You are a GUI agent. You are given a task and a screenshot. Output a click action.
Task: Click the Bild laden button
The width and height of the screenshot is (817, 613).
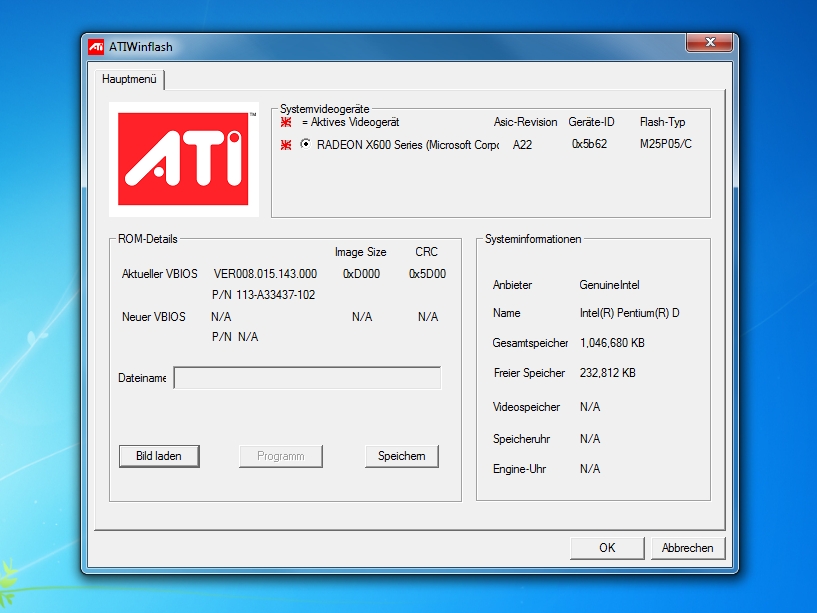(159, 456)
